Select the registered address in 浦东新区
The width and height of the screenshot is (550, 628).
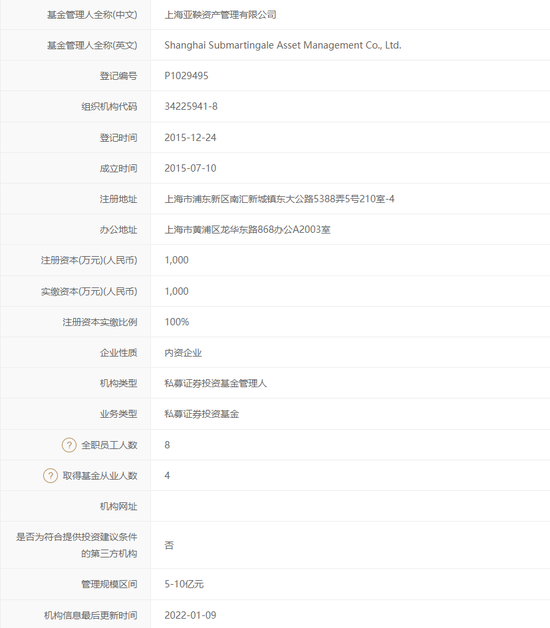pos(279,199)
